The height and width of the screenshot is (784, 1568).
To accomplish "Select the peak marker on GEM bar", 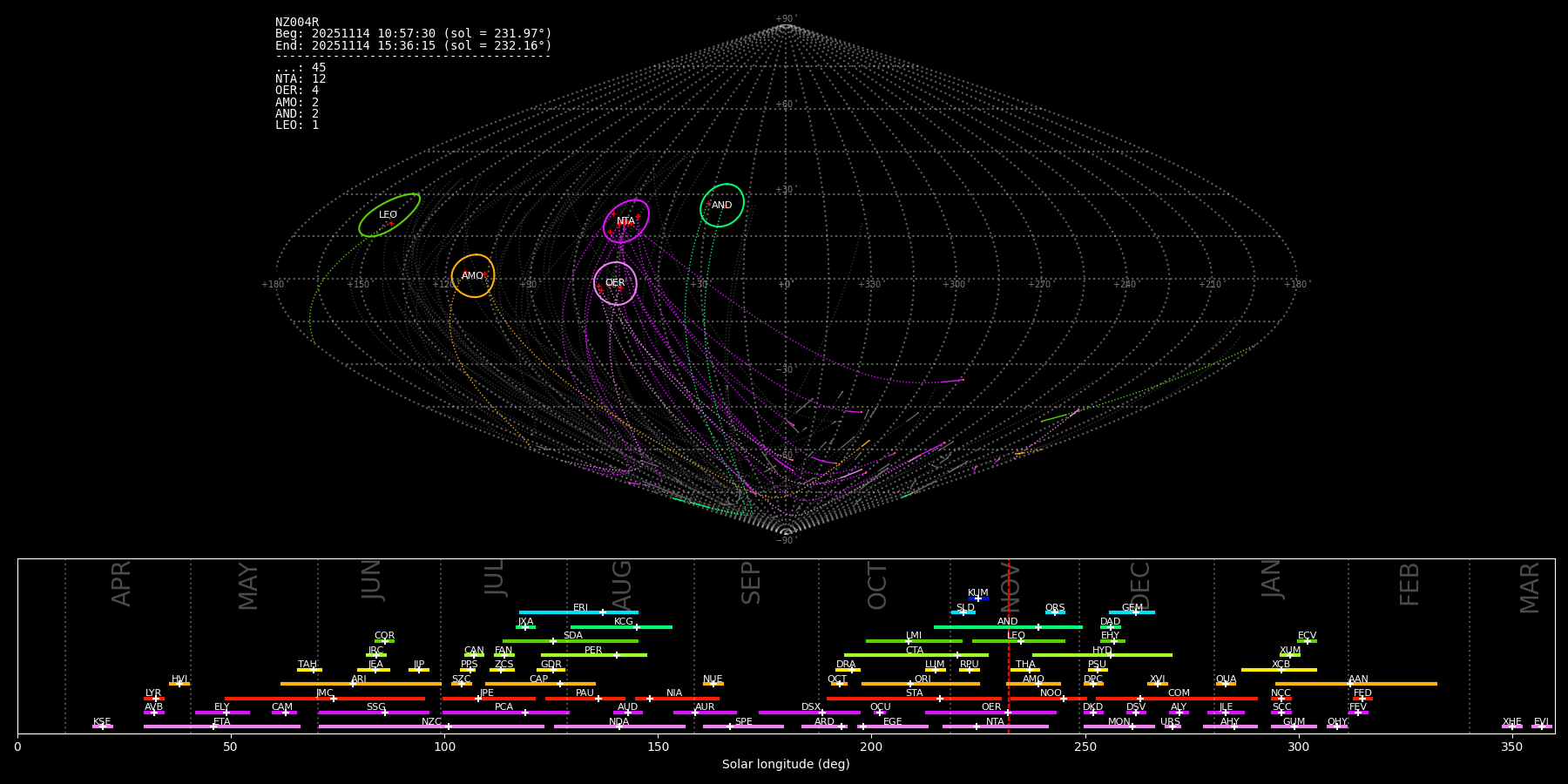I will click(x=1135, y=612).
